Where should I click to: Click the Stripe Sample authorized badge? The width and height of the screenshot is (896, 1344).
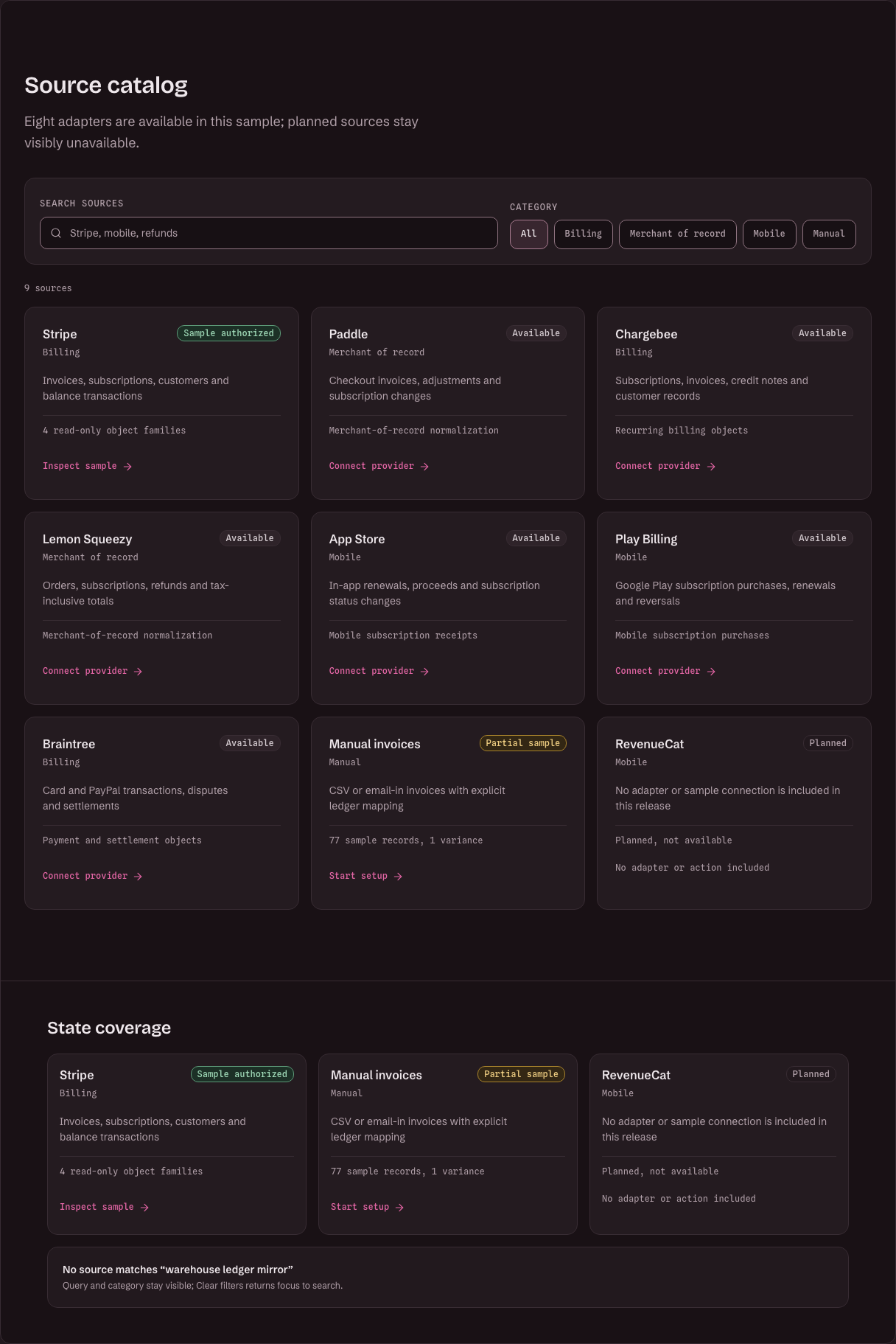click(x=228, y=333)
